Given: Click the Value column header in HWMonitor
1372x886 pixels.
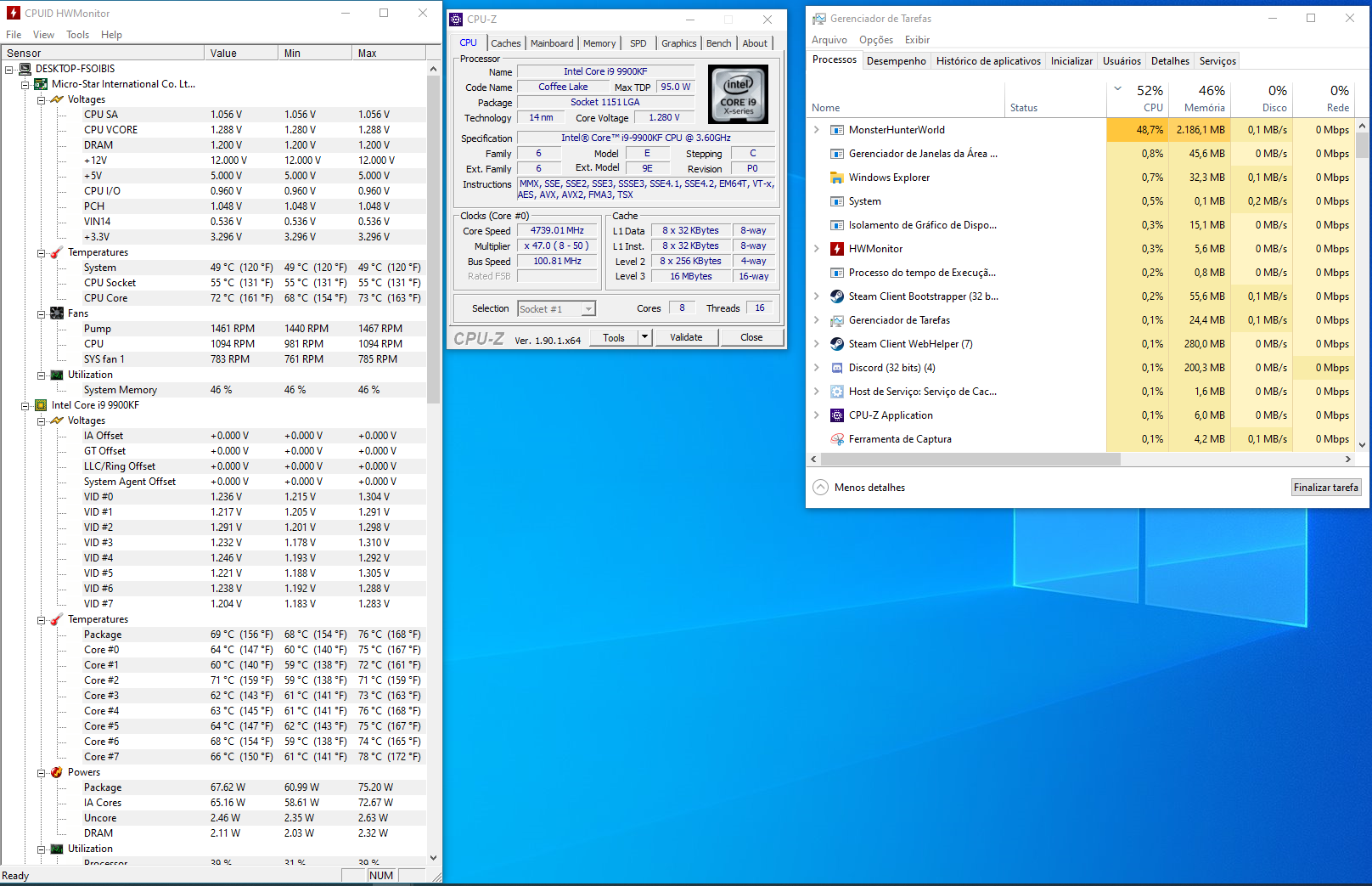Looking at the screenshot, I should click(x=241, y=53).
